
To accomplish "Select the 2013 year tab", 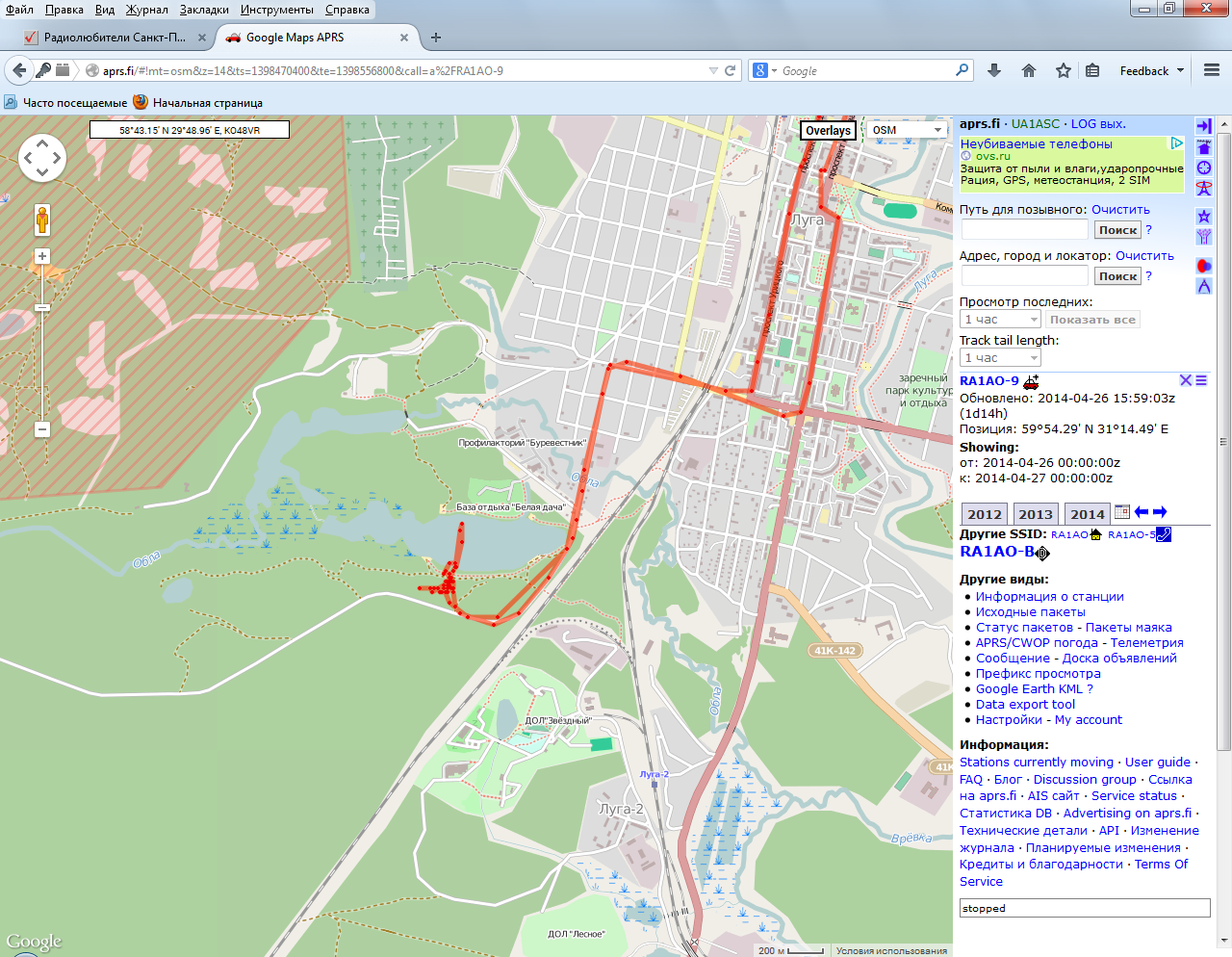I will pos(1036,514).
